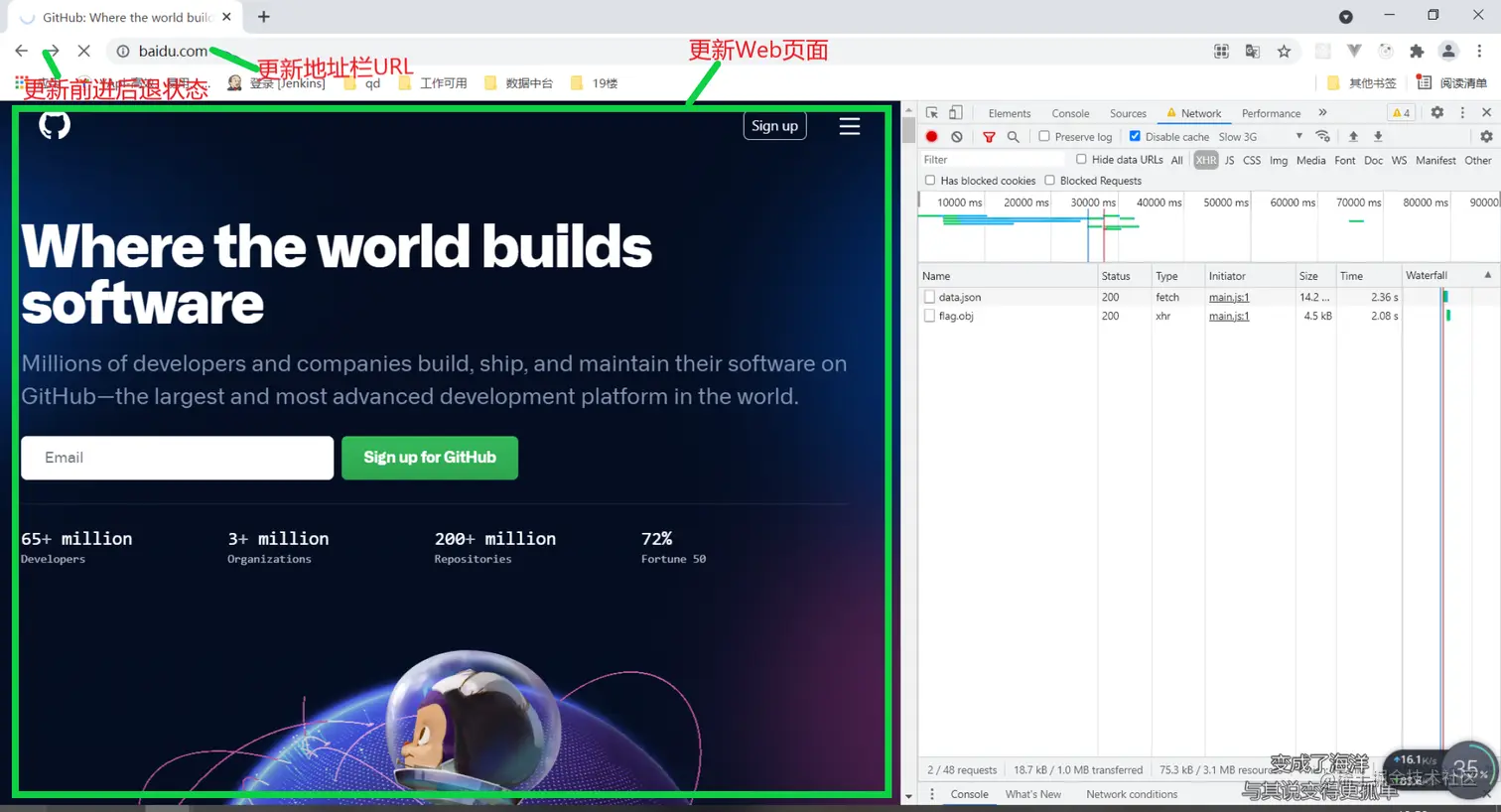Viewport: 1501px width, 812px height.
Task: Click the Sign up button in header
Action: point(774,126)
